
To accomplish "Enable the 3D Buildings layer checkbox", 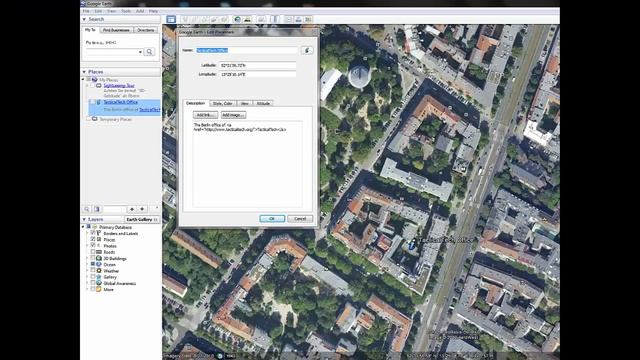I will (93, 258).
